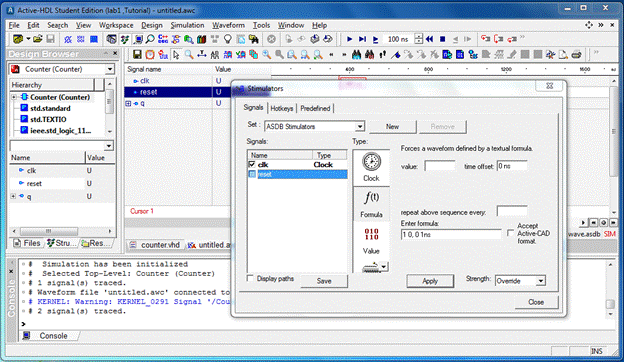Expand the q signal in the Design Browser
The height and width of the screenshot is (362, 624).
pos(14,196)
